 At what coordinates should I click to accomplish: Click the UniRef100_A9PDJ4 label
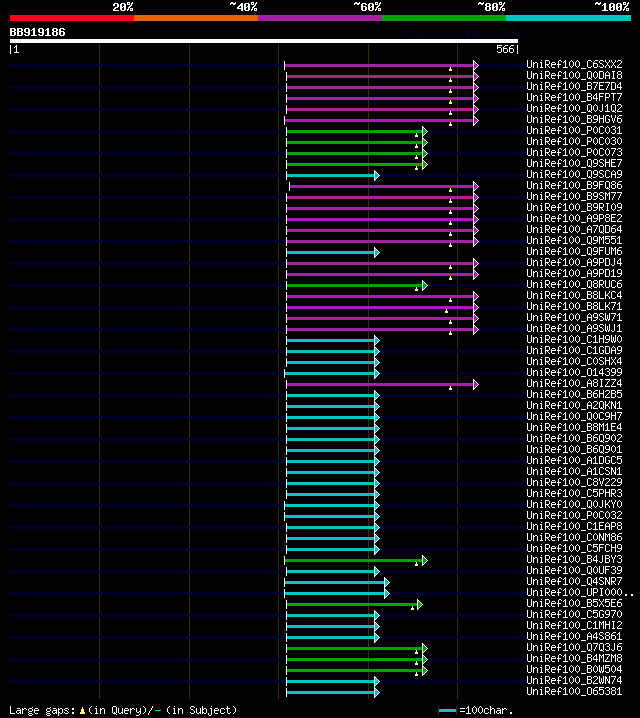point(574,262)
